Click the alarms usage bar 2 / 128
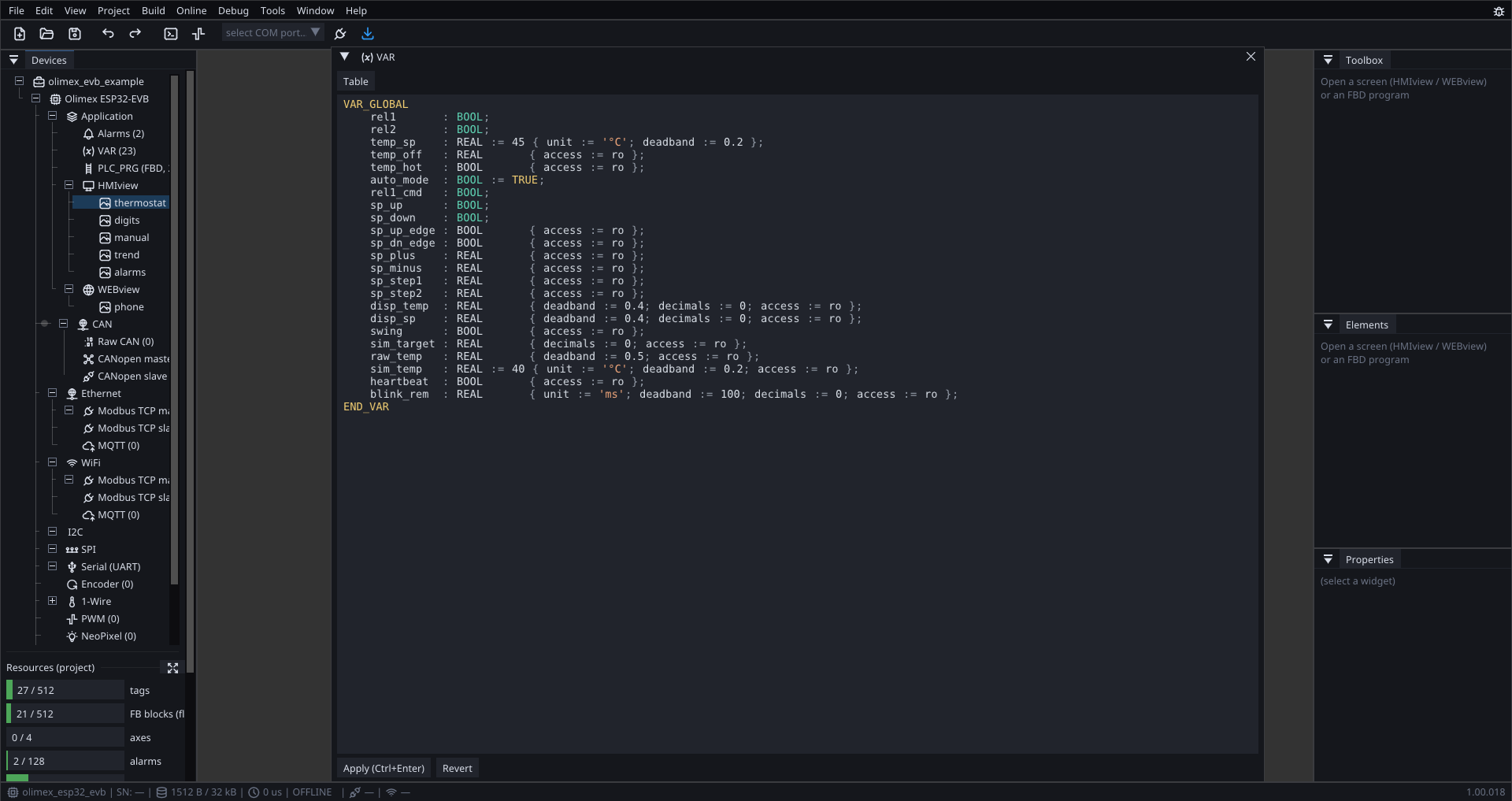 (65, 761)
